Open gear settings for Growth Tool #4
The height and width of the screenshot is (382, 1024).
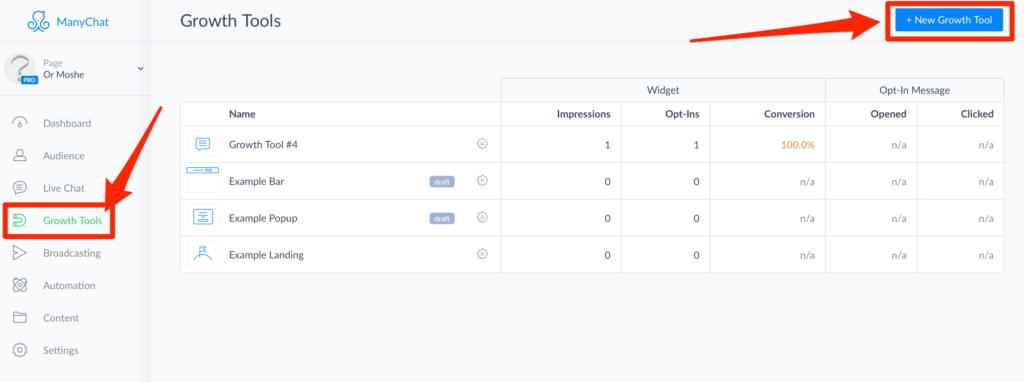tap(483, 144)
